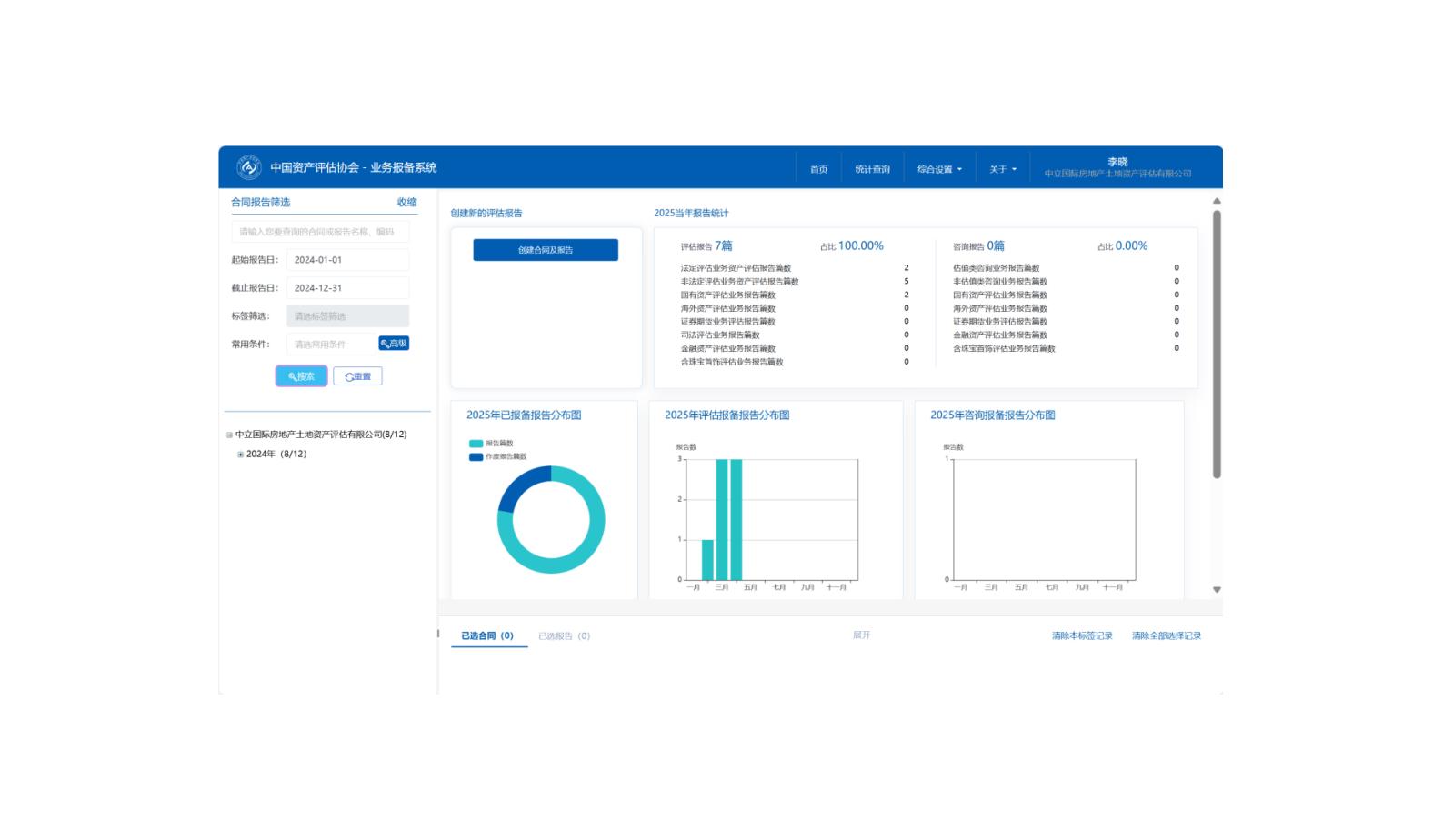Toggle the 作废报告篇数 legend entry
This screenshot has width=1443, height=840.
pyautogui.click(x=498, y=457)
